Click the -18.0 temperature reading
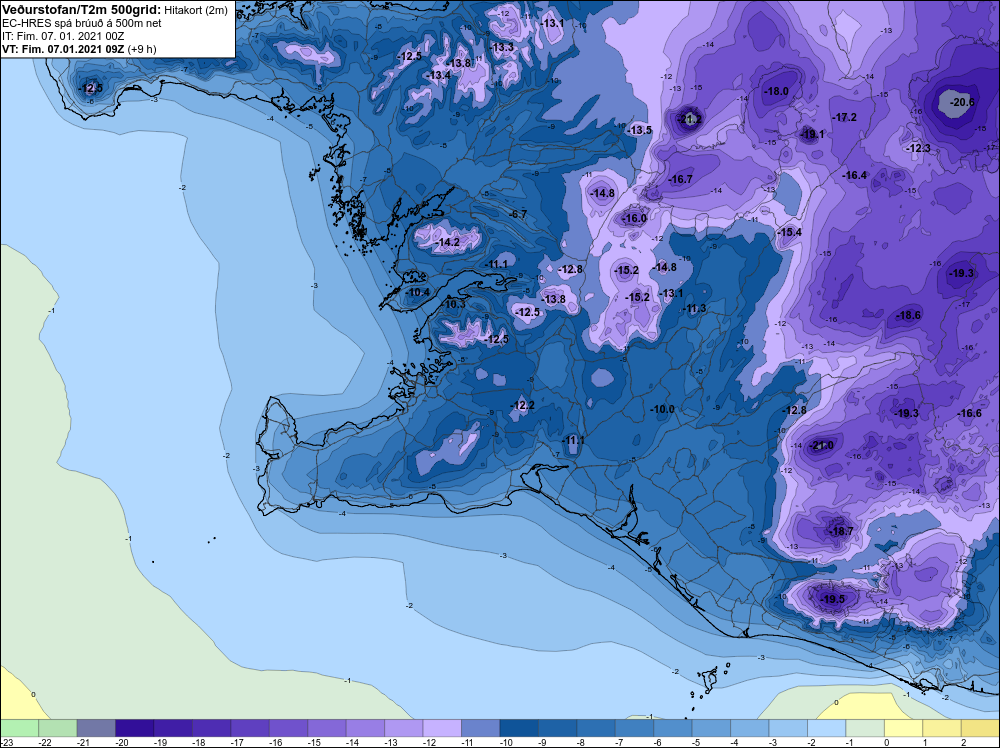Image resolution: width=1000 pixels, height=748 pixels. coord(776,91)
